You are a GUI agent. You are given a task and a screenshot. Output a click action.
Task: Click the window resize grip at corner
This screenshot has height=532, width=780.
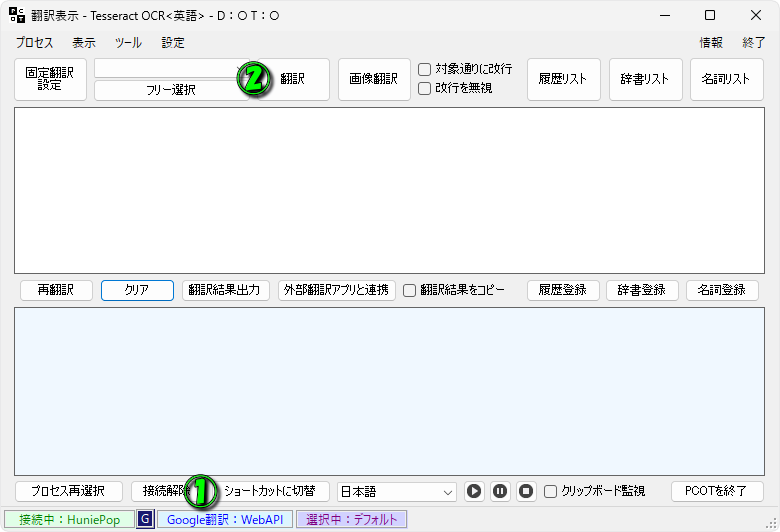[772, 524]
